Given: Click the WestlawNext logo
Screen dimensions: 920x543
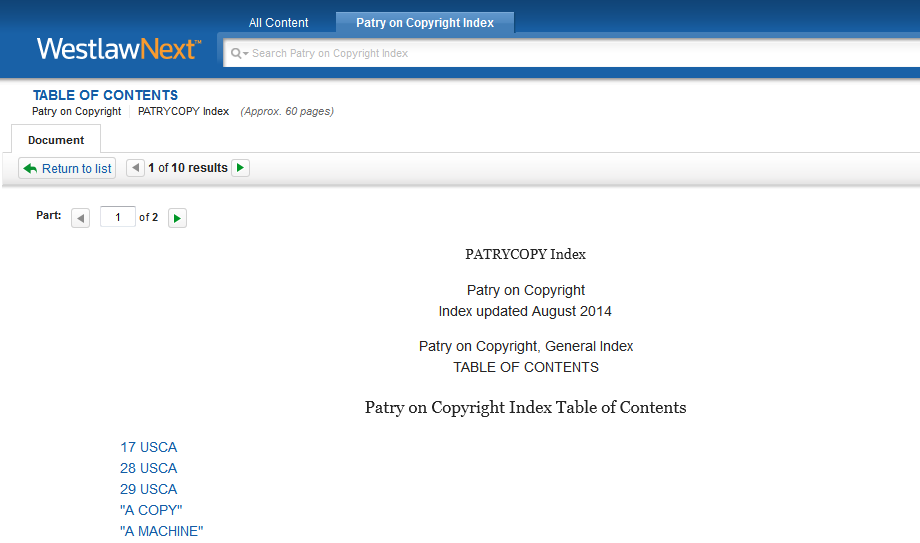Looking at the screenshot, I should click(x=119, y=49).
